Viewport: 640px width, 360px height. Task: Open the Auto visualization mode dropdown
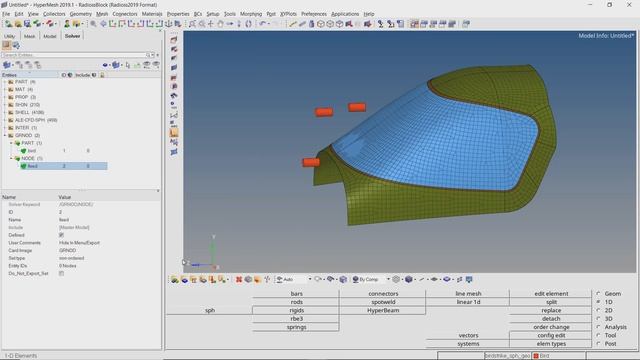pos(310,279)
